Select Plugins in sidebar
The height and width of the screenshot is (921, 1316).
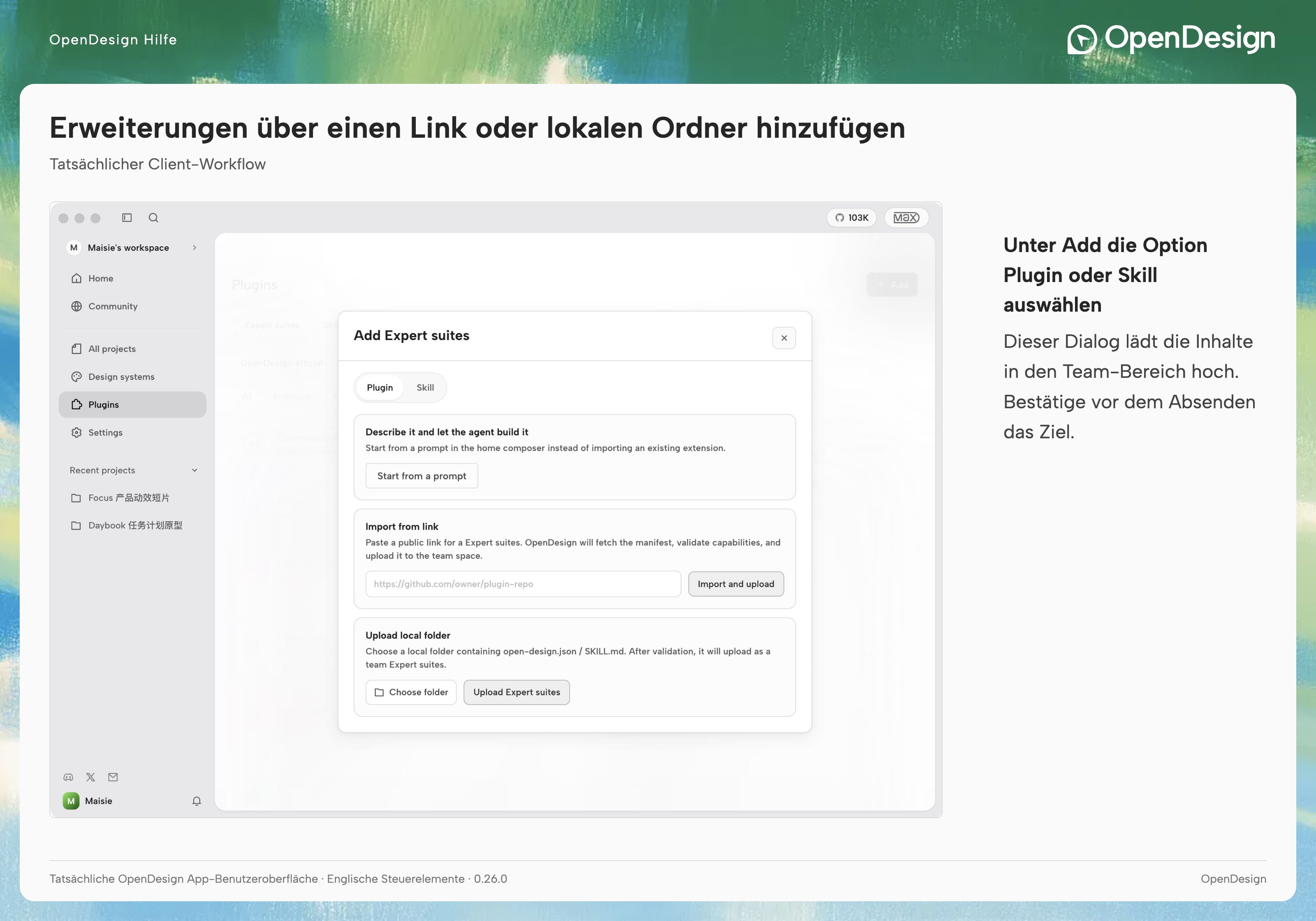point(132,405)
